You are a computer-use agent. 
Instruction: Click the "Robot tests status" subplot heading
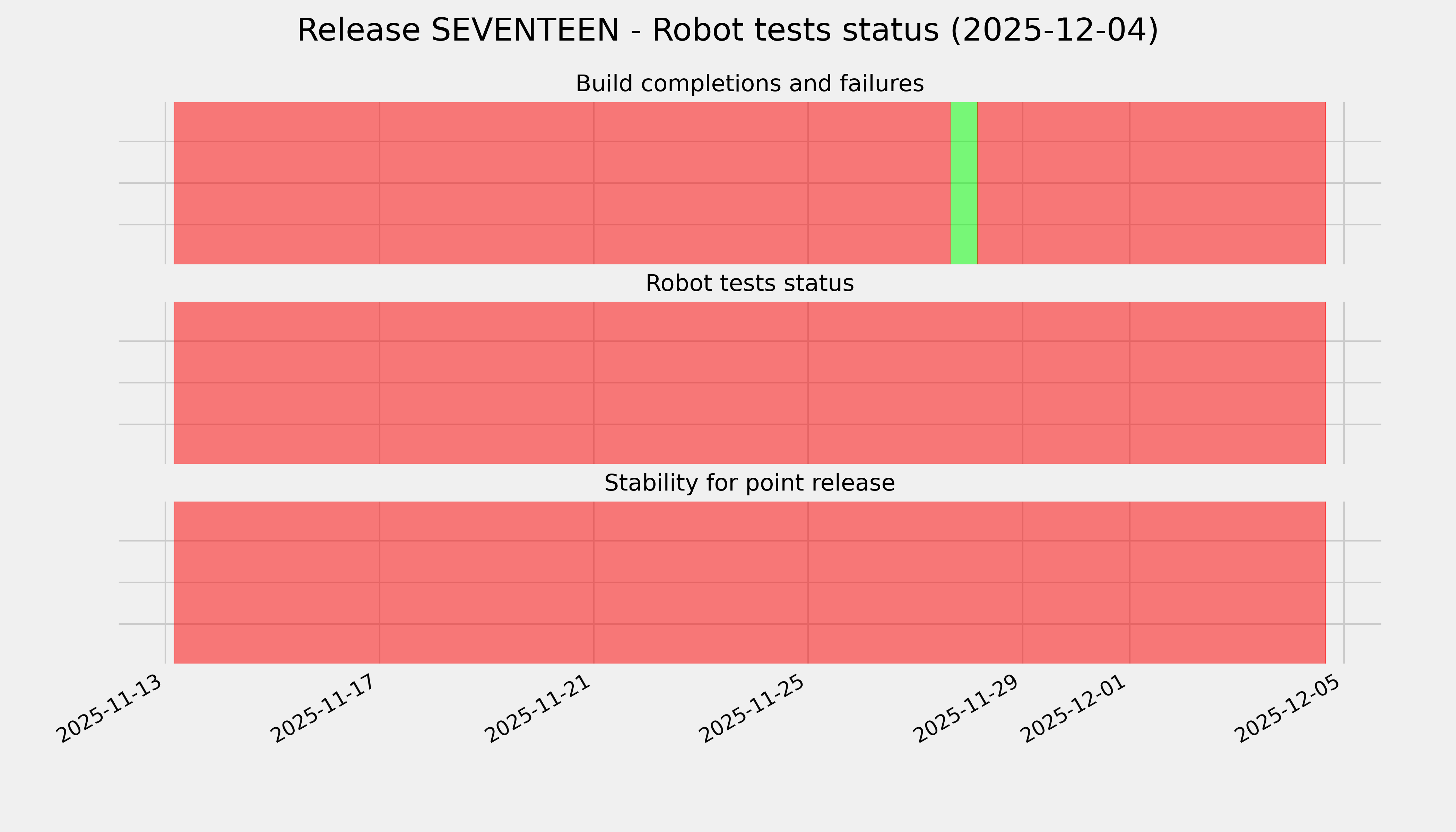tap(749, 284)
